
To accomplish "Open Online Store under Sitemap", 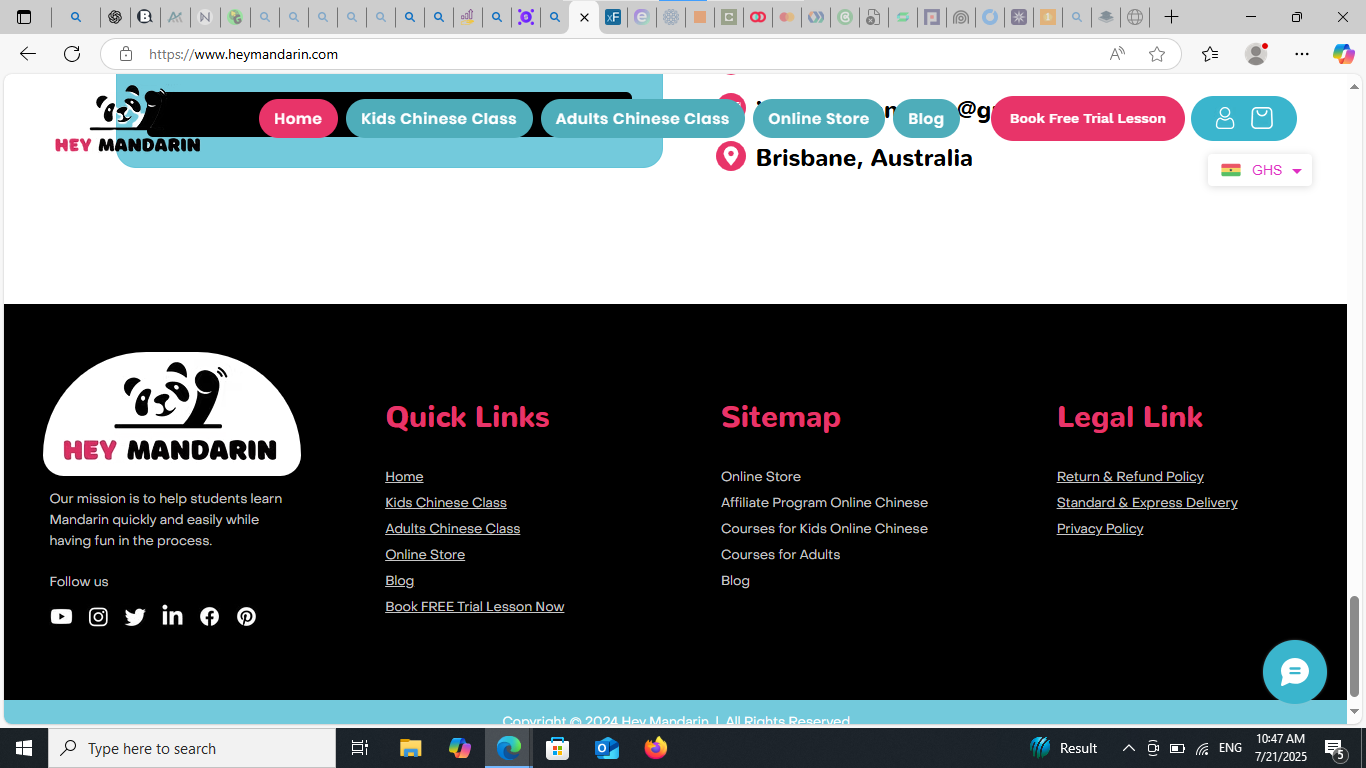I will click(761, 477).
